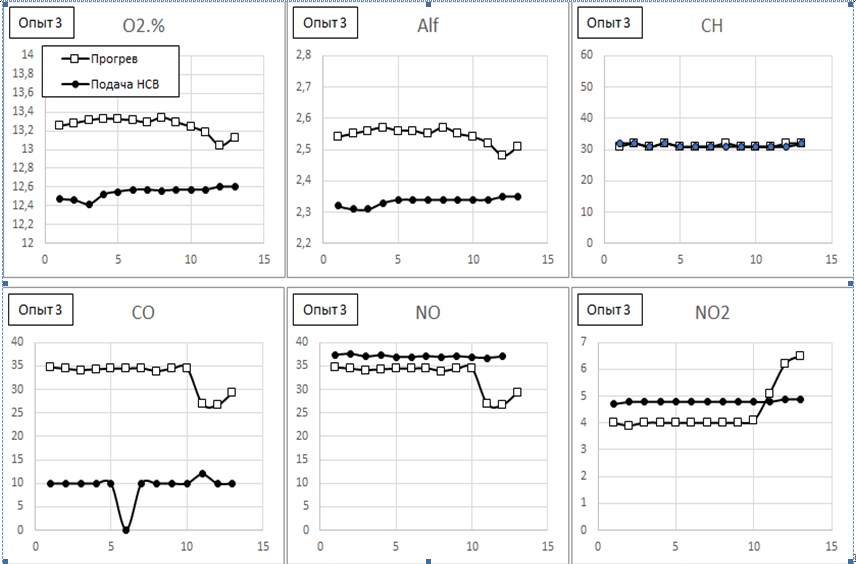Select Опыт 3 text box in Alf chart

325,22
